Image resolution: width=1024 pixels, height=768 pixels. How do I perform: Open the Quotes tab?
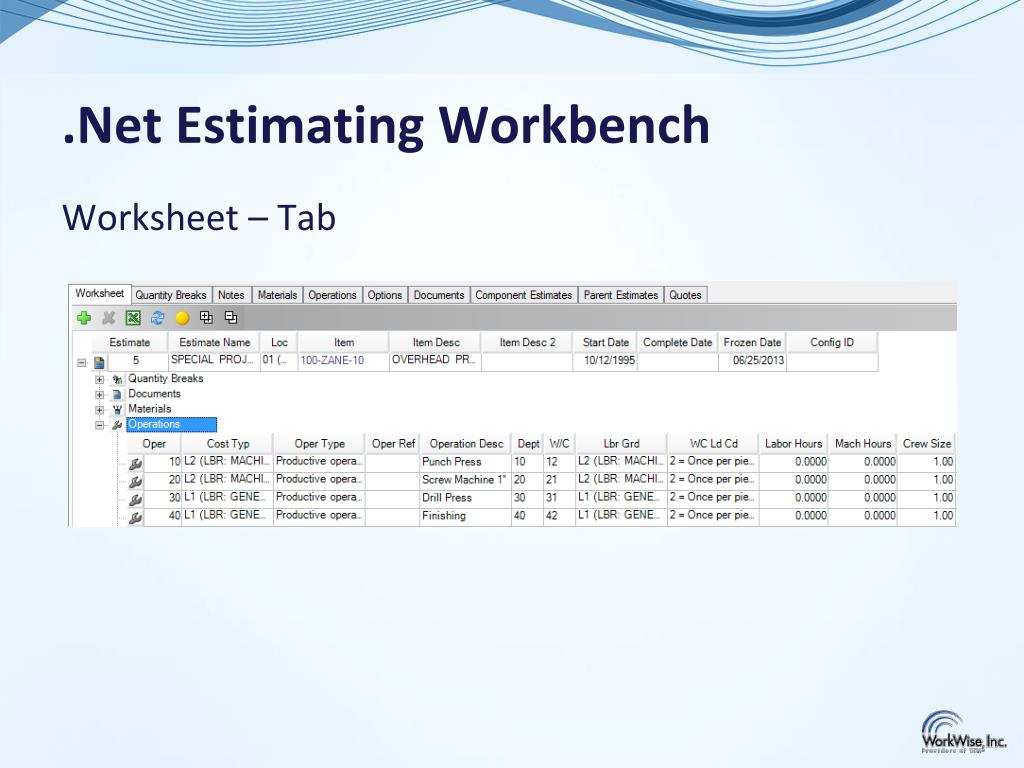[685, 295]
